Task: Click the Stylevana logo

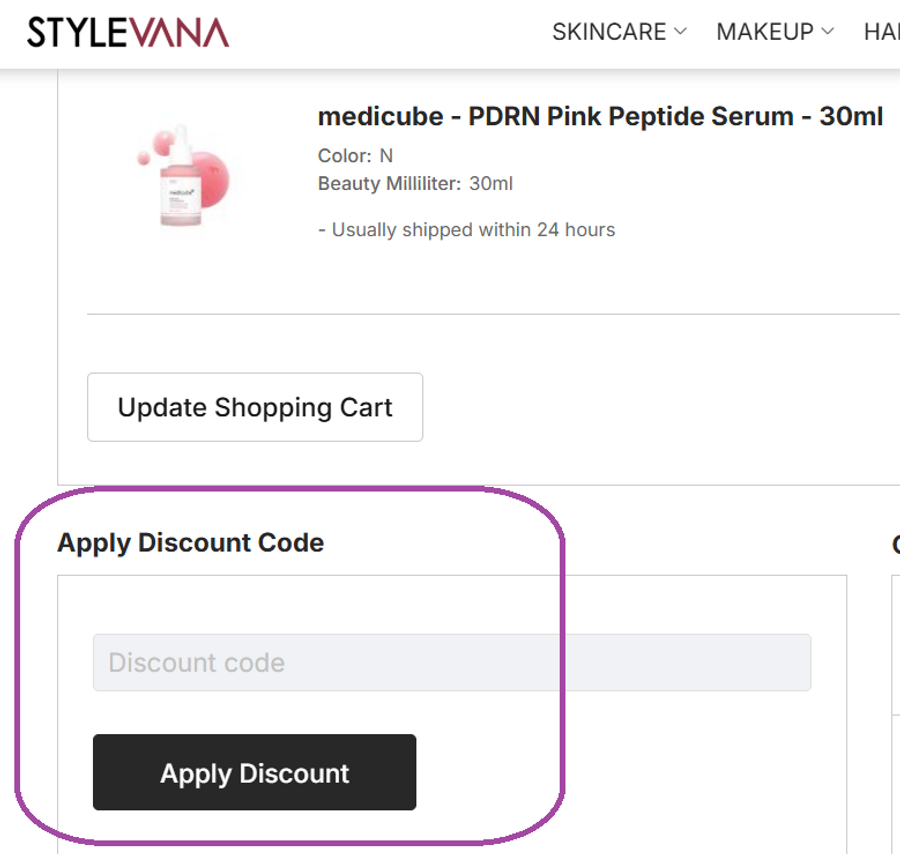Action: point(128,32)
